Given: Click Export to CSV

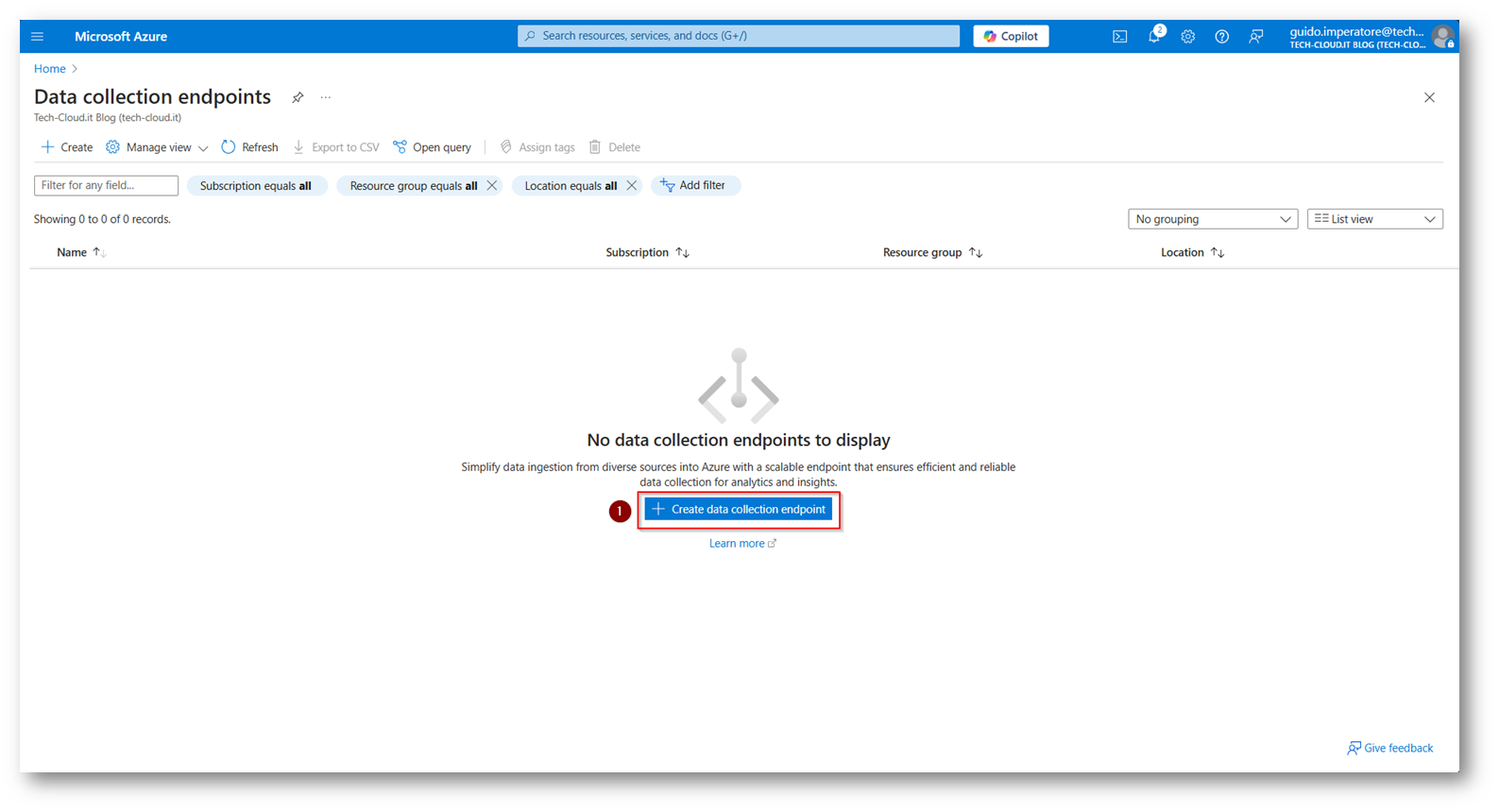Looking at the screenshot, I should click(x=336, y=147).
